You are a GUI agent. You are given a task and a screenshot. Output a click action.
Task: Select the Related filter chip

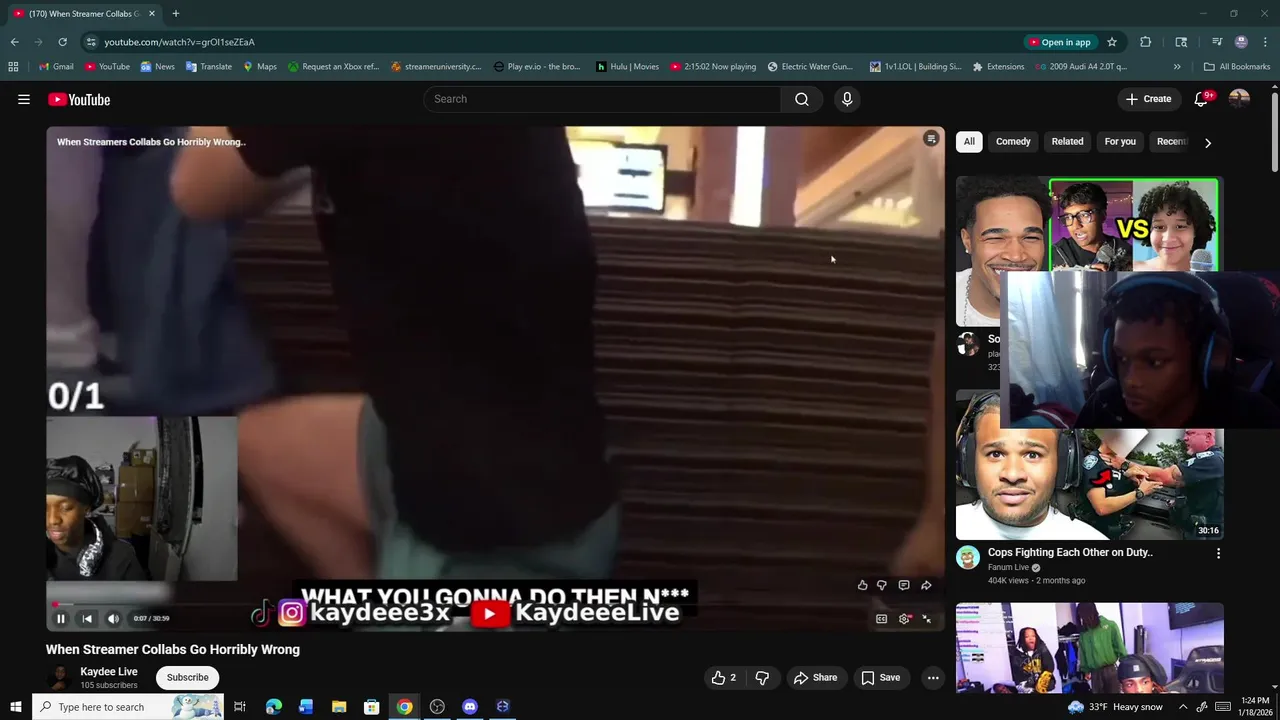(x=1067, y=142)
